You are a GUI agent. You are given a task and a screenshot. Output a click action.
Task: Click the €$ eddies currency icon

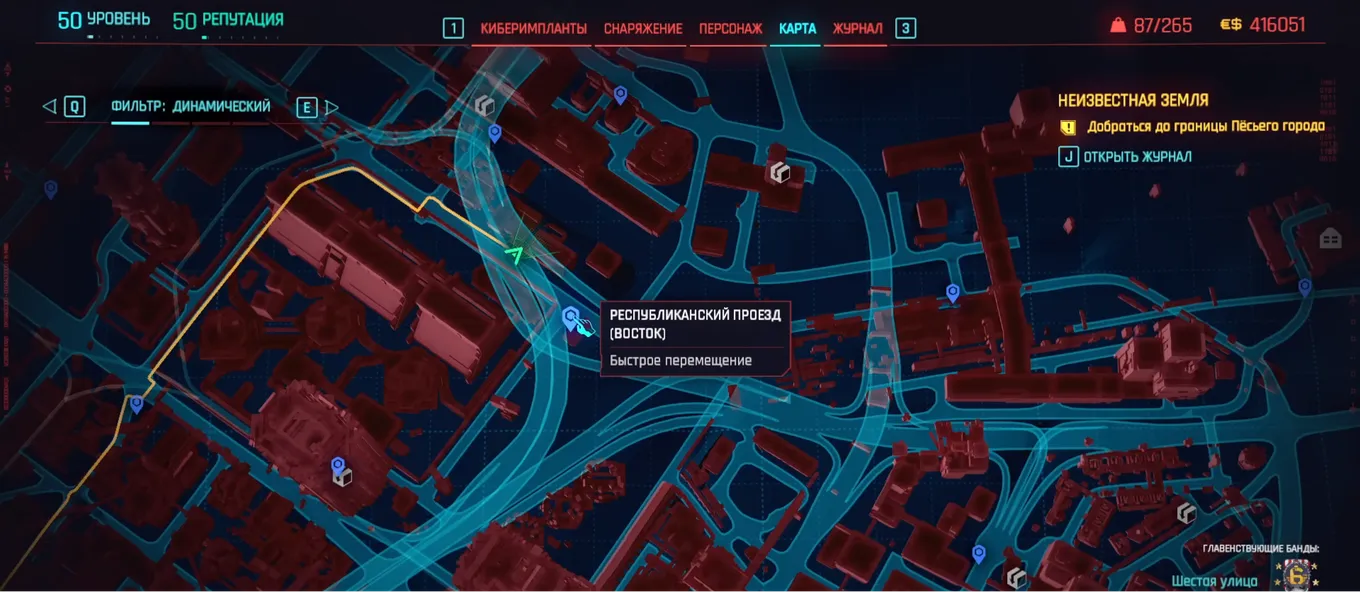point(1230,25)
